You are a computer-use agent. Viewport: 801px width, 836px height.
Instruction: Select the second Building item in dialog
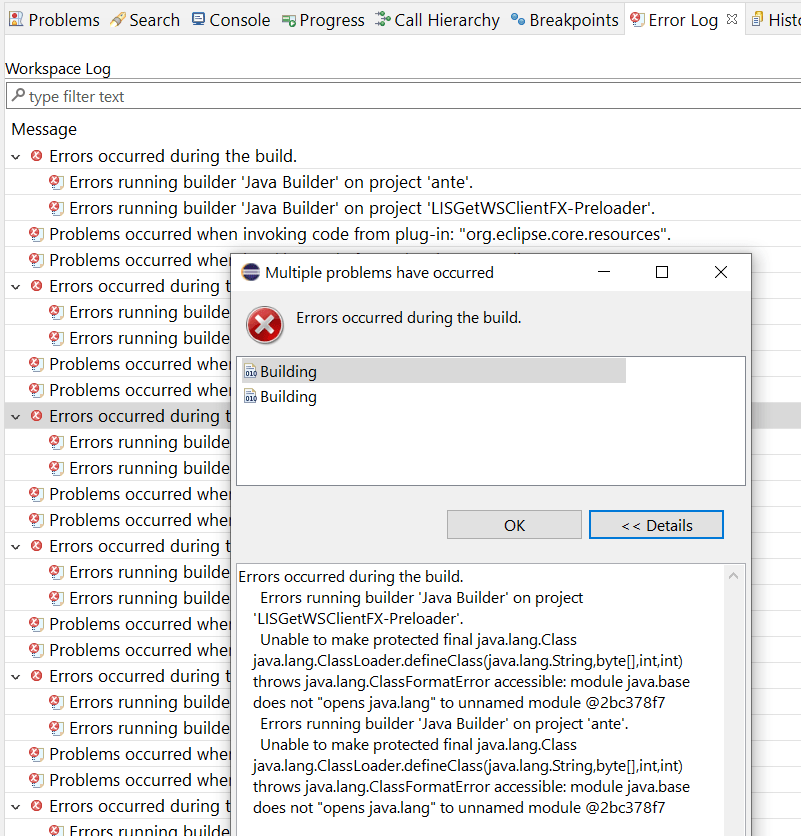coord(288,397)
